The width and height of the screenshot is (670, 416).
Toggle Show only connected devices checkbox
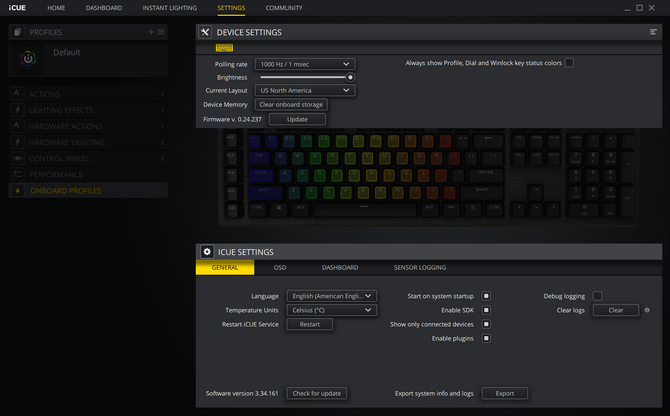click(x=486, y=324)
